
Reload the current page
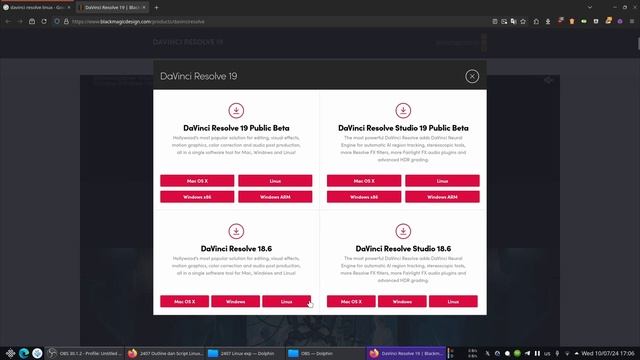(x=44, y=21)
